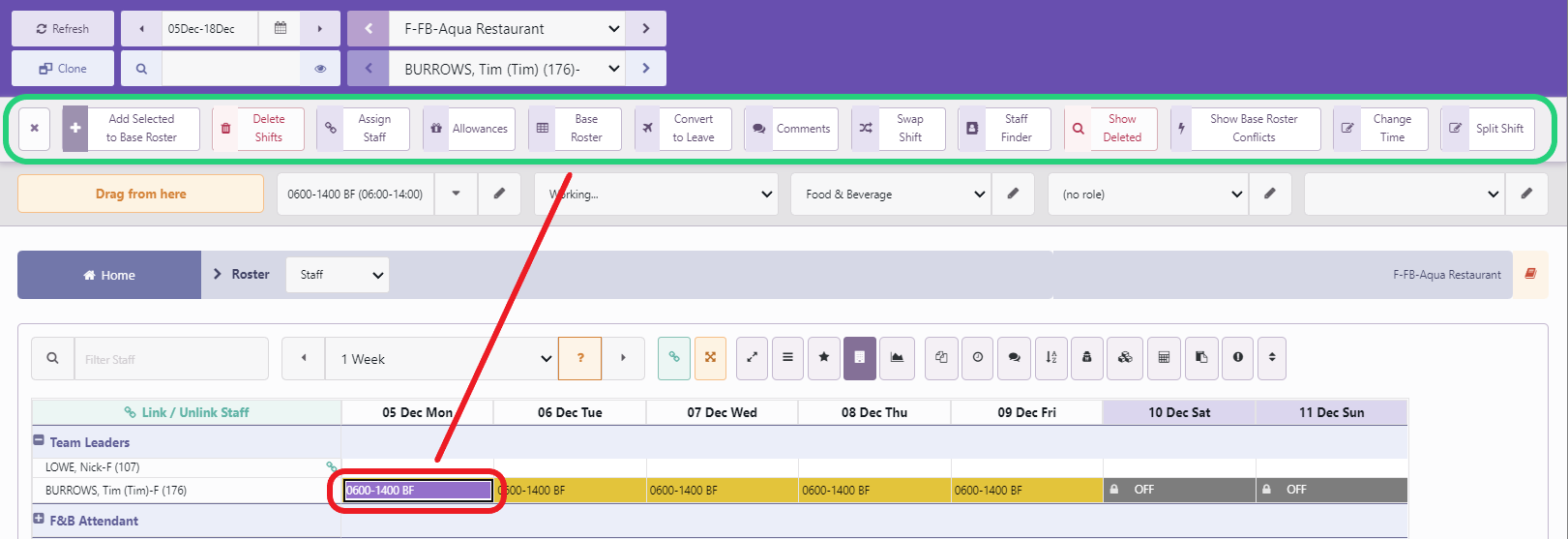Toggle the green link staff button
Viewport: 1568px width, 539px height.
coord(674,358)
